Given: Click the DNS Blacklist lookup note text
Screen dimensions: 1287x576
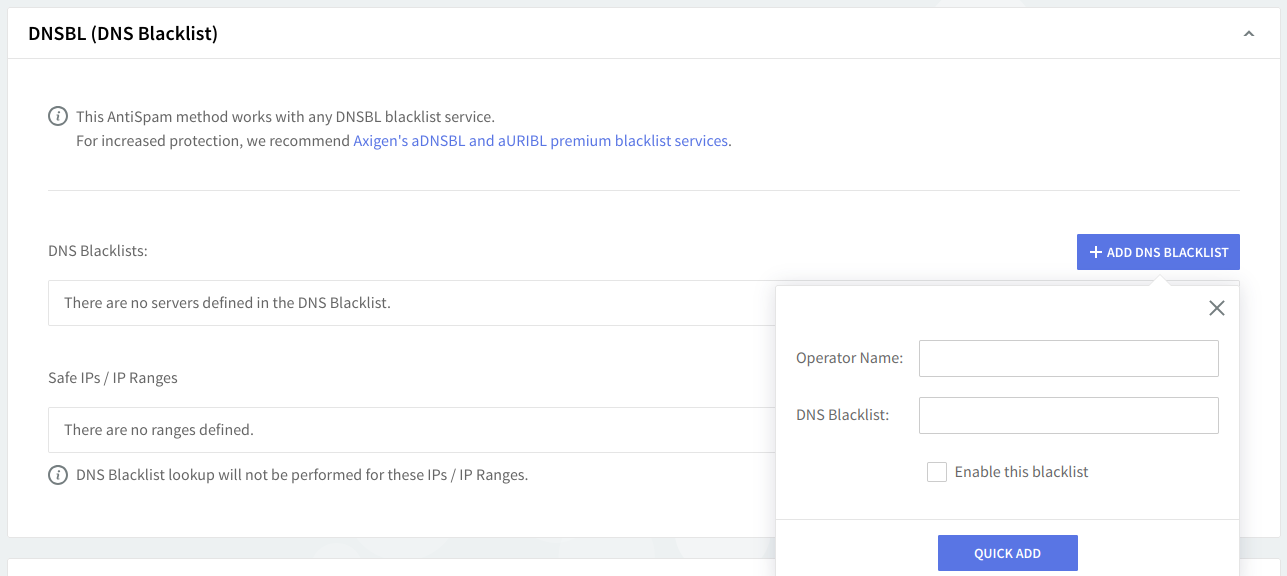Looking at the screenshot, I should click(302, 475).
